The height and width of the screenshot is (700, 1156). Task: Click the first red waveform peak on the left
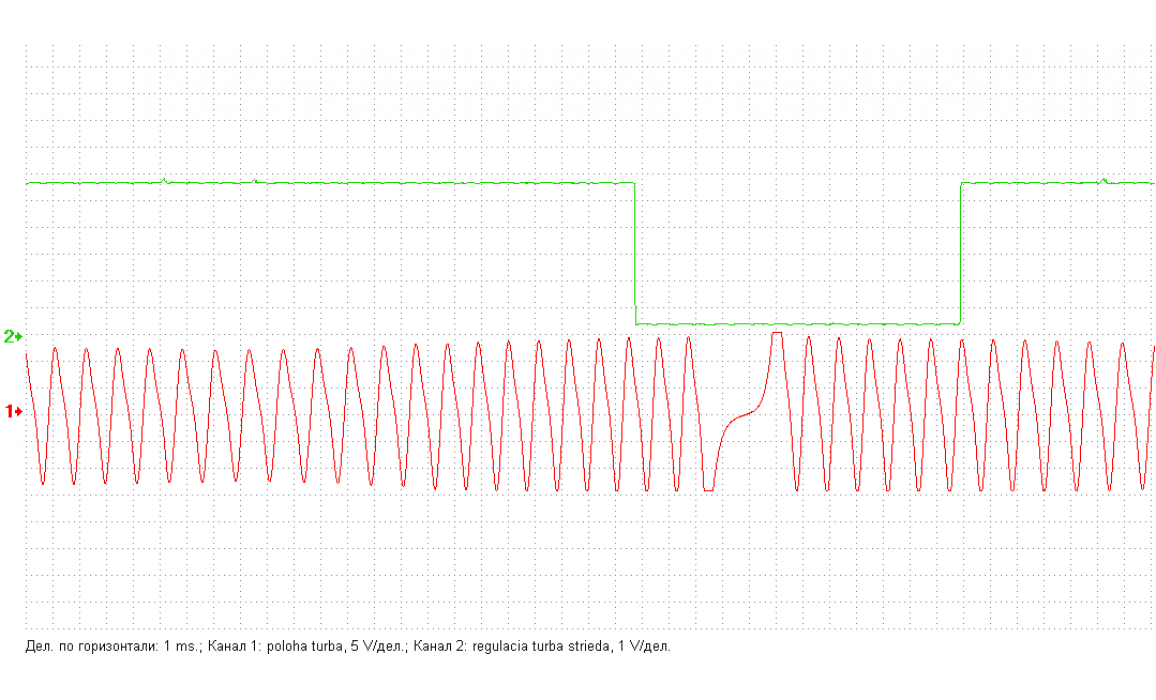click(55, 348)
